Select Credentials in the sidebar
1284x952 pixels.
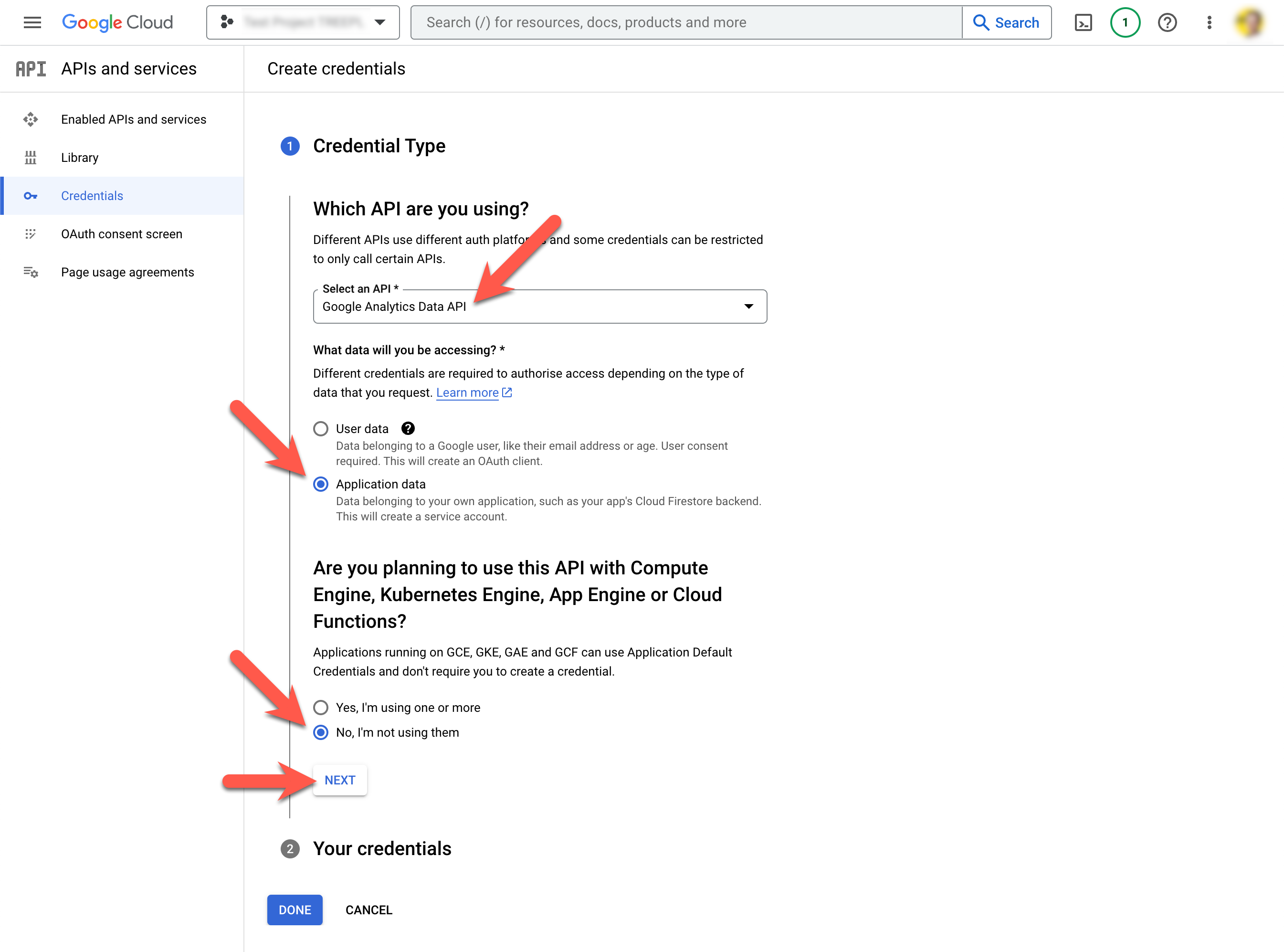pyautogui.click(x=122, y=196)
